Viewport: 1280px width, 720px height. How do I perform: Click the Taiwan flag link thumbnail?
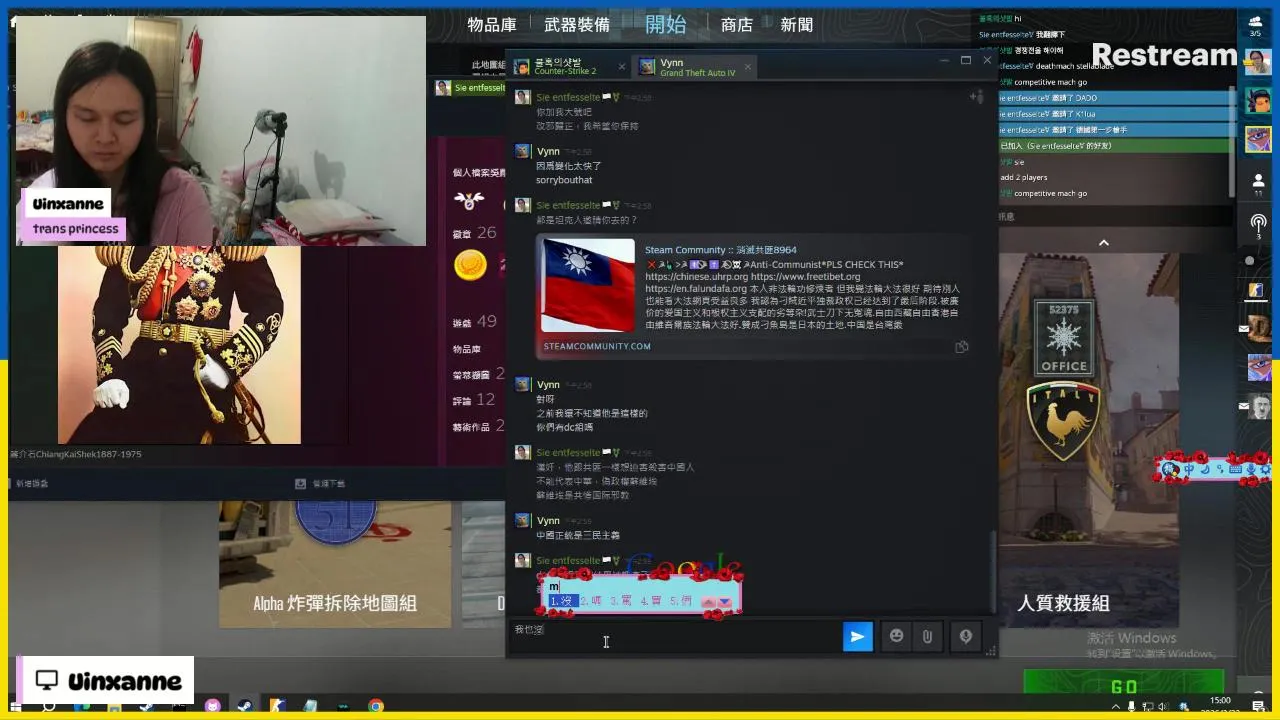click(x=588, y=285)
